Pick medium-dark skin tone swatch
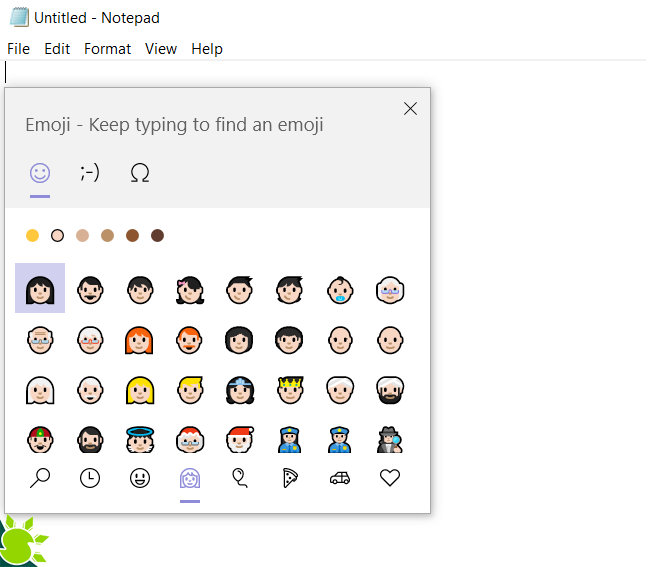Image resolution: width=666 pixels, height=567 pixels. tap(133, 235)
